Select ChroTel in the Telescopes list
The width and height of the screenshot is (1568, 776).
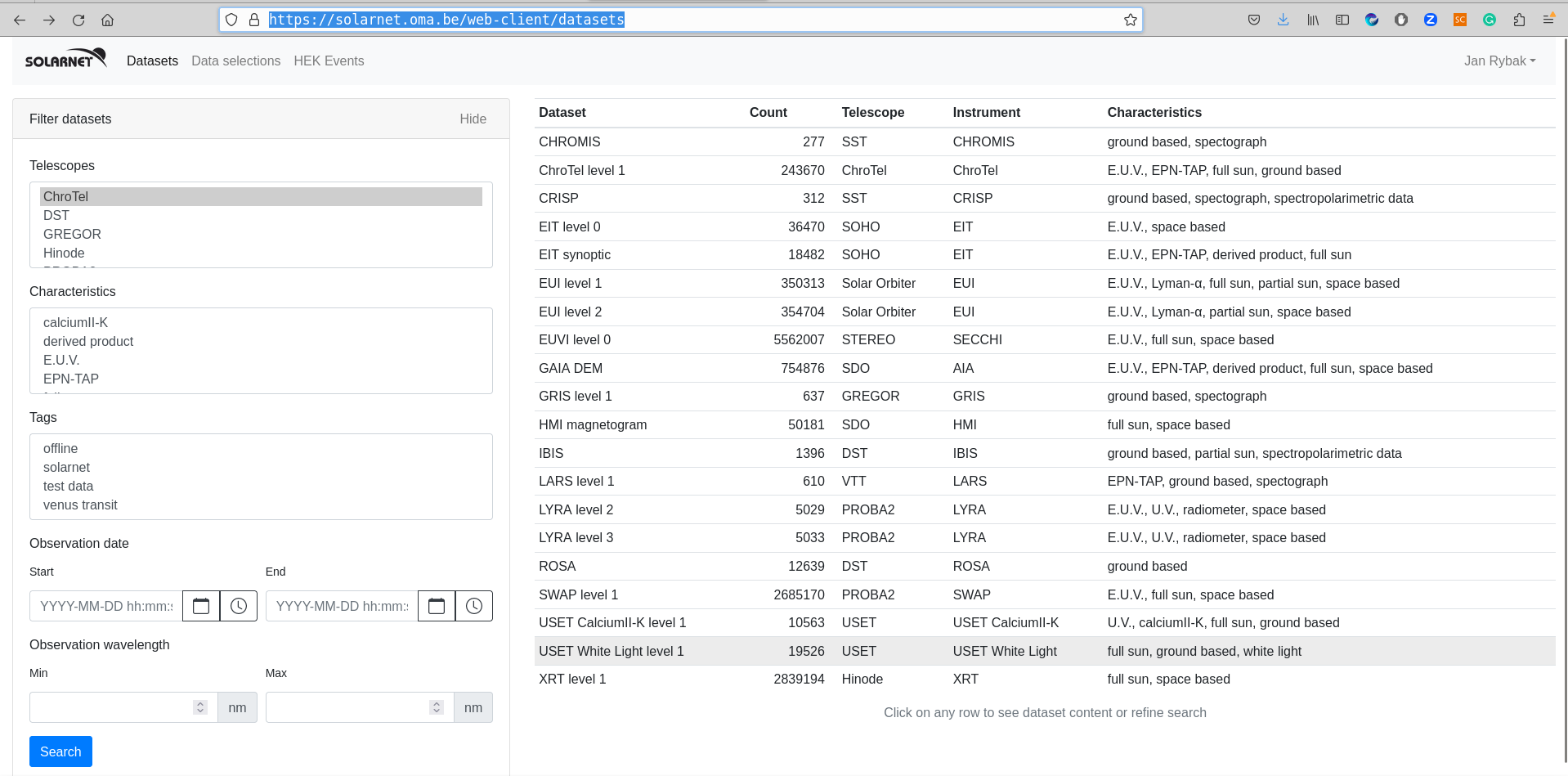click(x=66, y=196)
